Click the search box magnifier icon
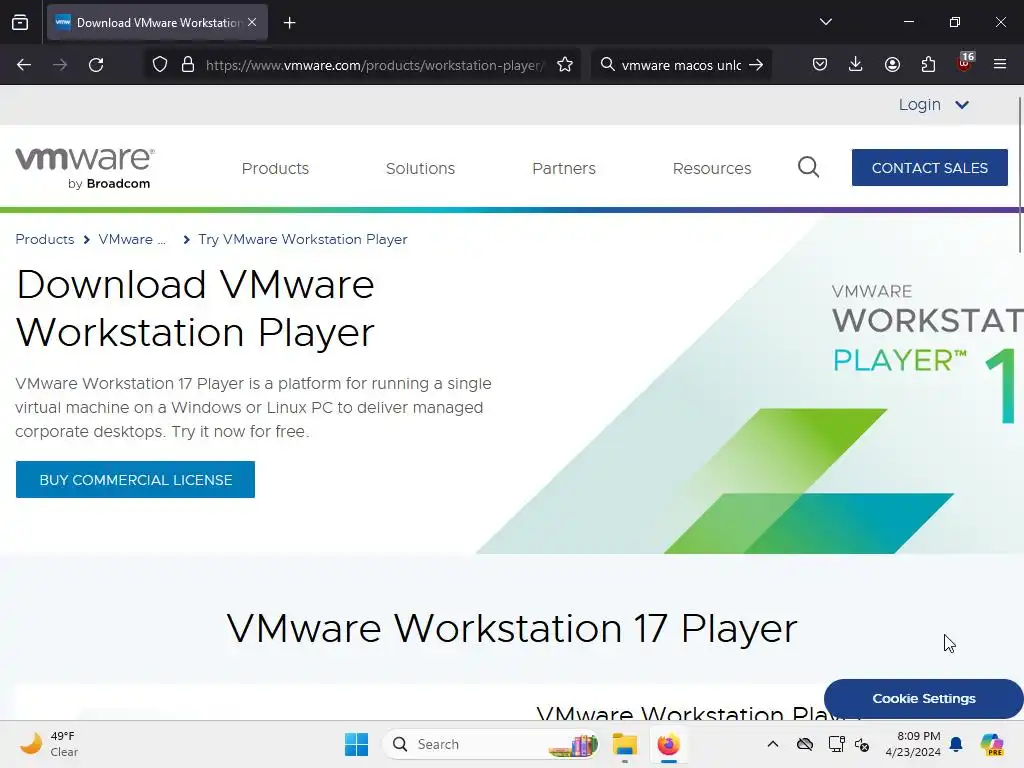Screen dimensions: 1024x768 click(607, 65)
